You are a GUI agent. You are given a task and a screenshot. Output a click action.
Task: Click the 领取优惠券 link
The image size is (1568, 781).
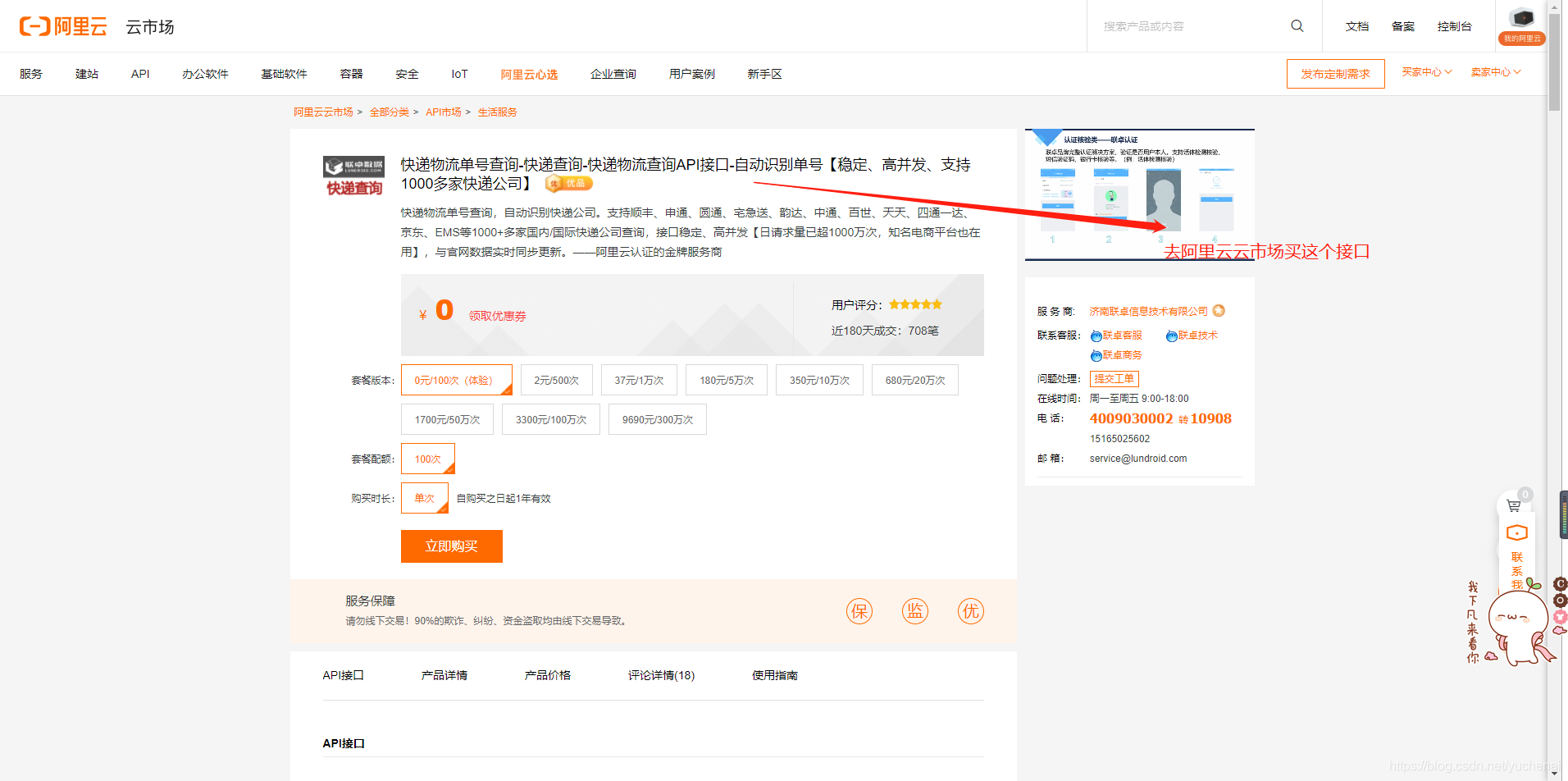(498, 316)
